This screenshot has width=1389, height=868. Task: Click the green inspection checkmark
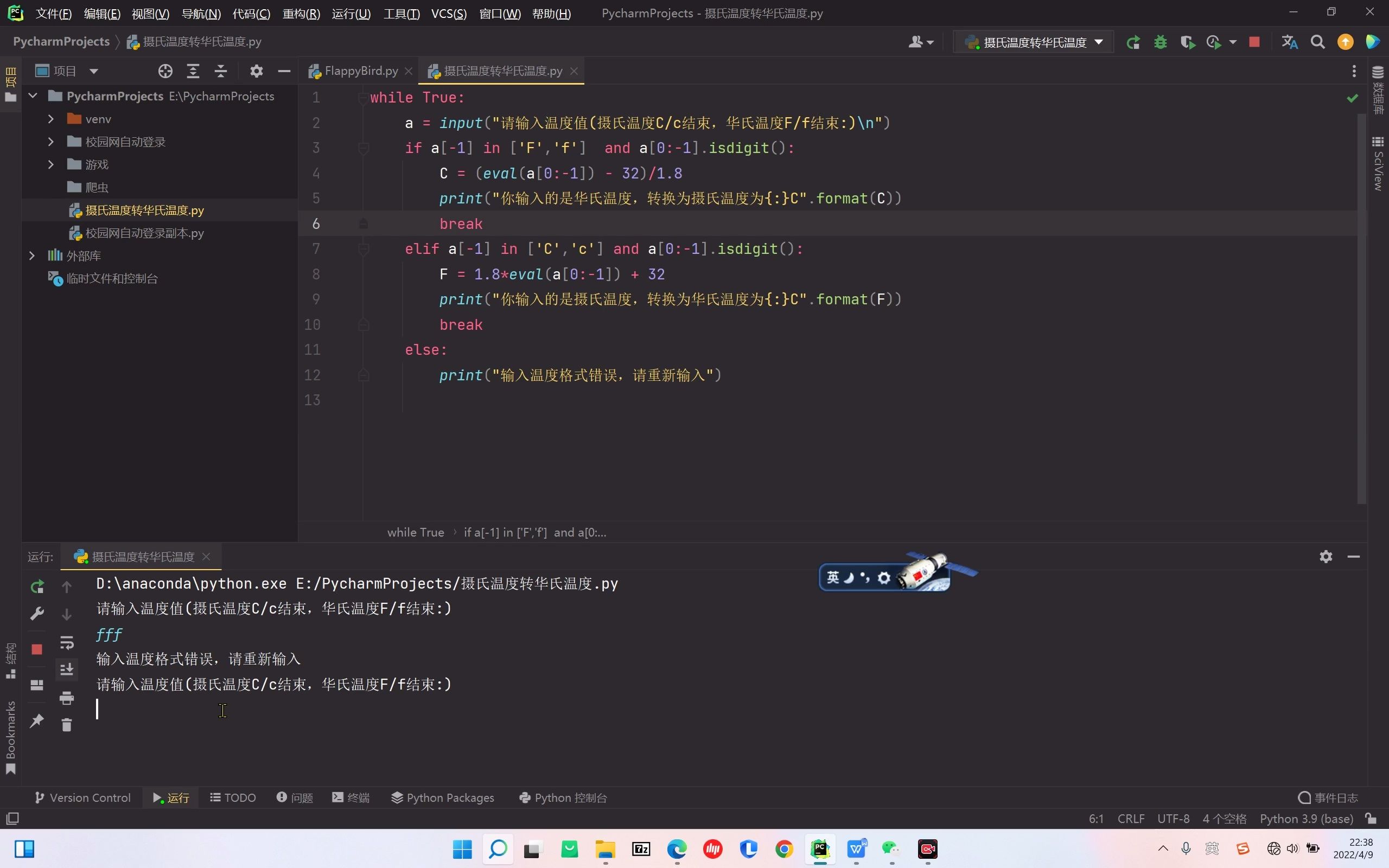(x=1352, y=99)
